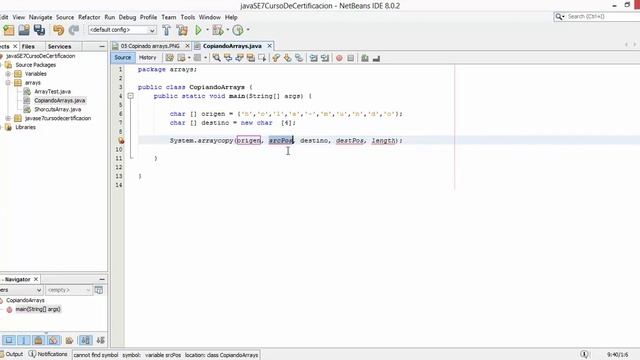The width and height of the screenshot is (640, 360).
Task: Open the Search field magnifier dropdown
Action: click(560, 17)
